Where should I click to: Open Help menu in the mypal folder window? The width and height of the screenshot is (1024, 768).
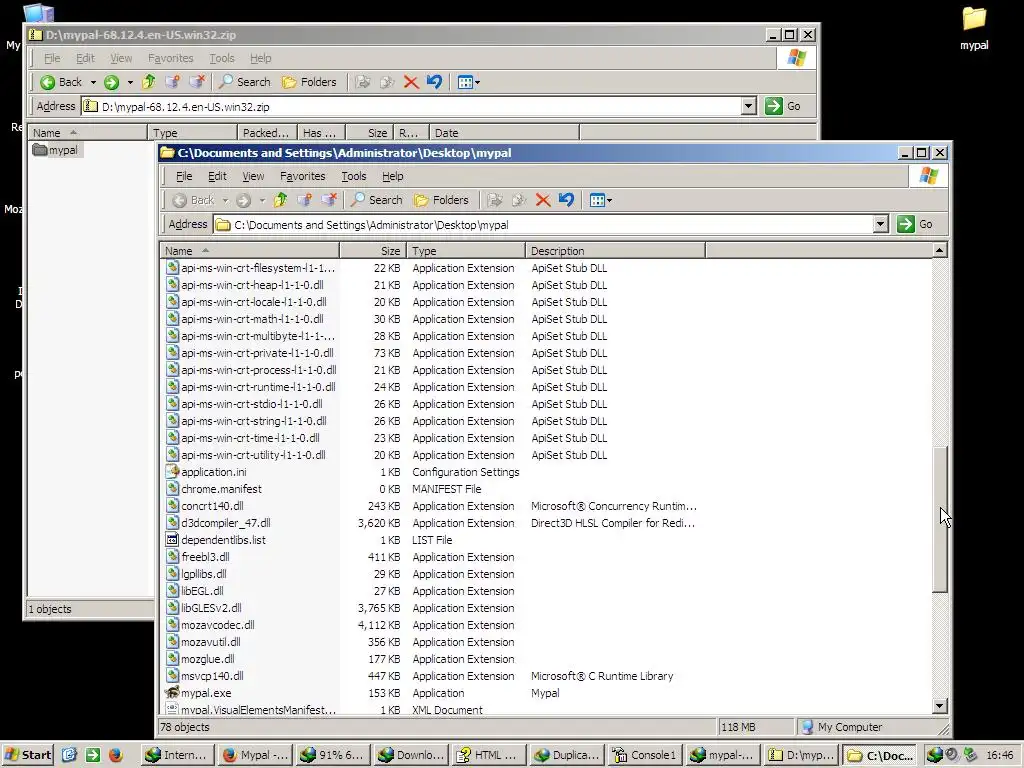(392, 176)
